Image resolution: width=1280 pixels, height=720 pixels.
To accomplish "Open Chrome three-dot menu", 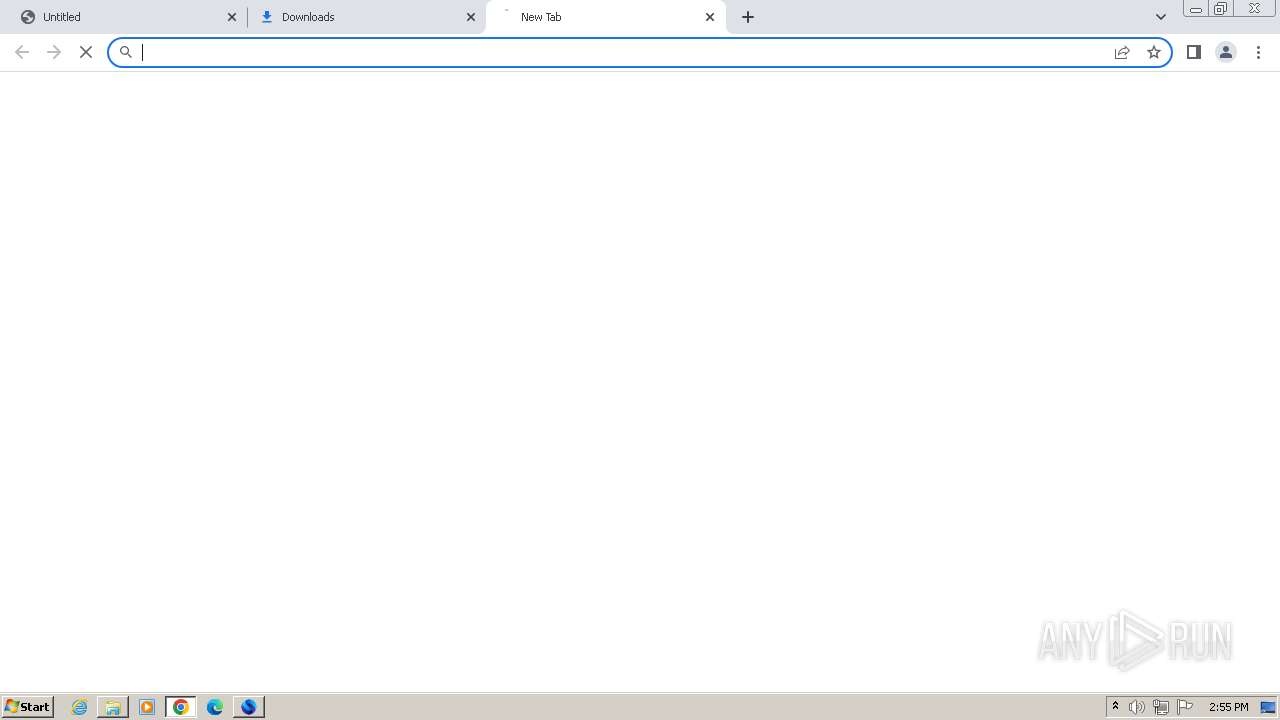I will pos(1259,52).
